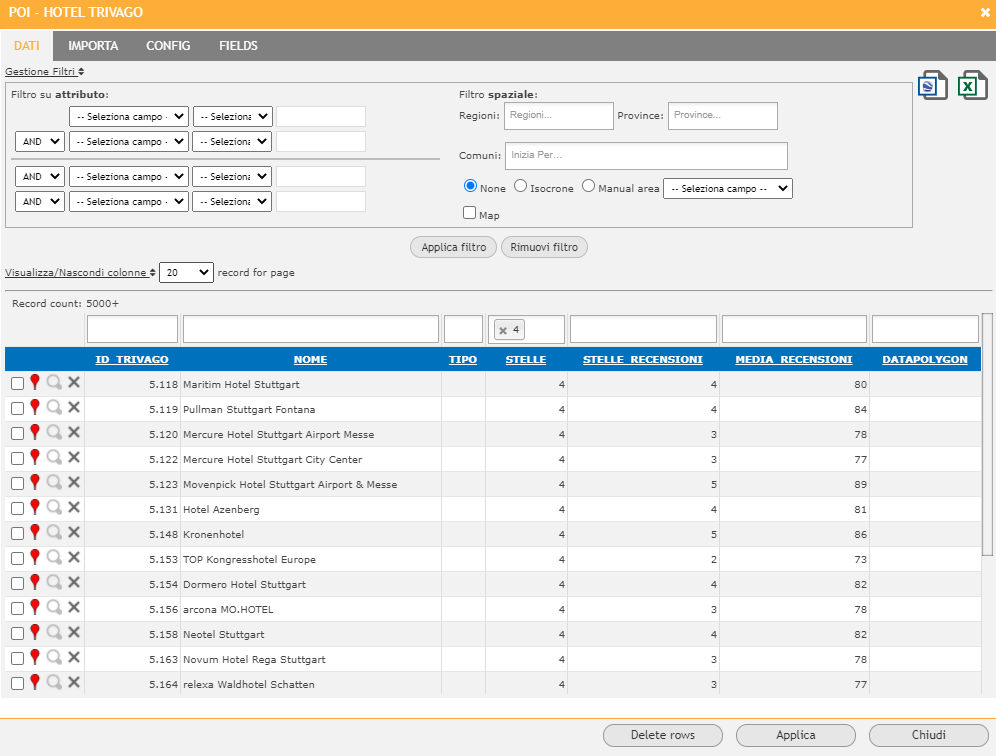Click magnifier for Dormero Hotel Stuttgart
Image resolution: width=996 pixels, height=756 pixels.
(x=55, y=583)
